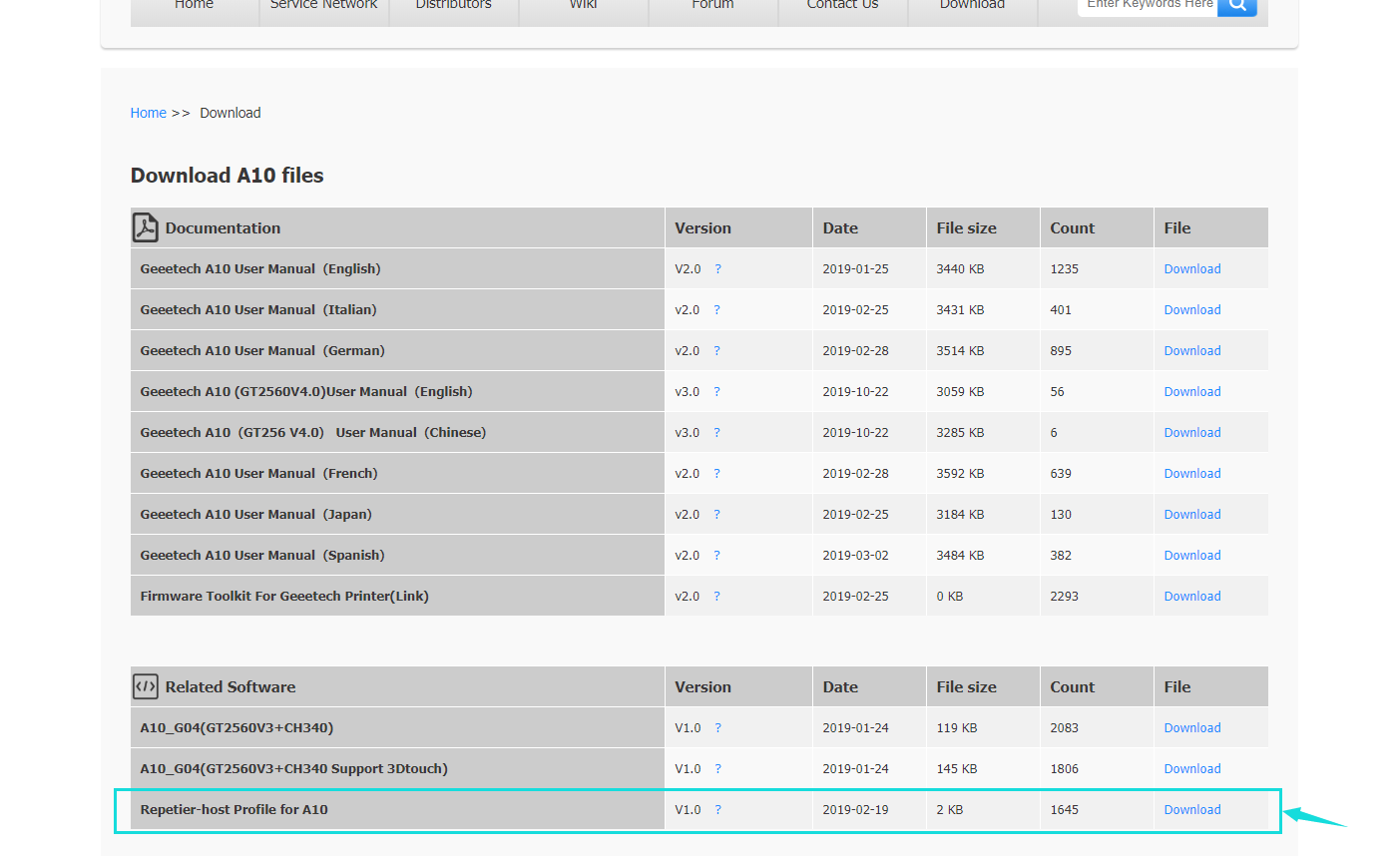
Task: Click the count value 1645
Action: tap(1064, 810)
